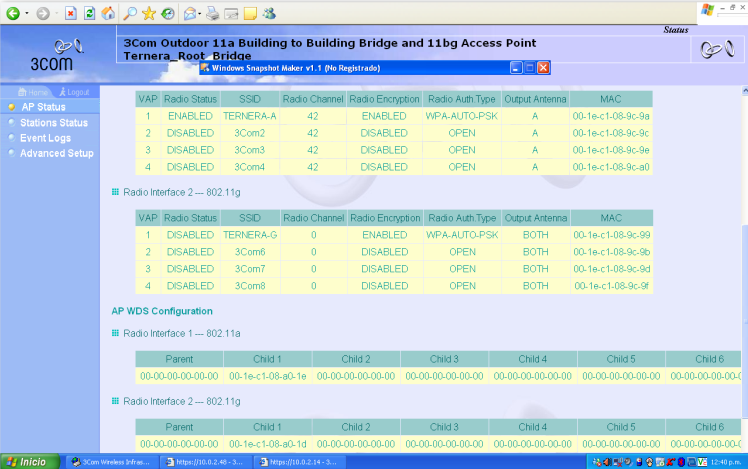Screen dimensions: 748x469
Task: Open Favorites star icon
Action: tap(149, 14)
